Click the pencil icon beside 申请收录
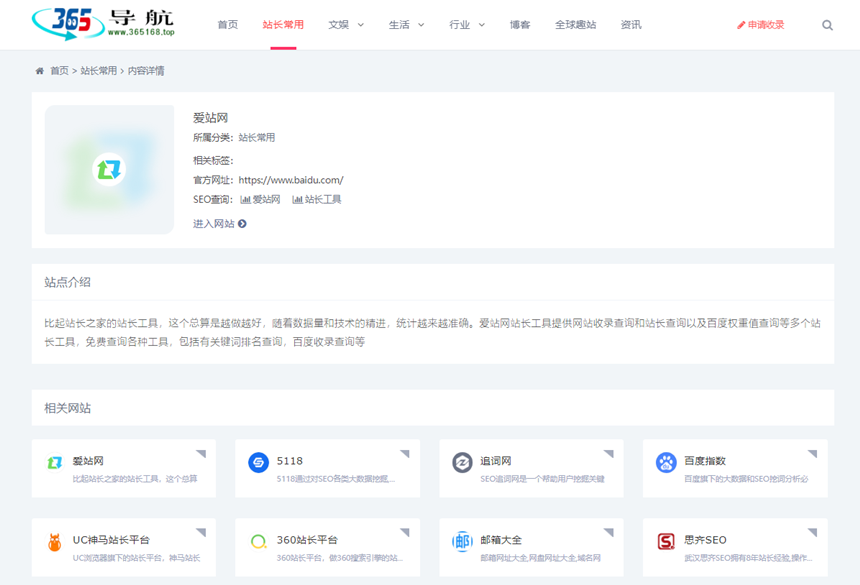 pyautogui.click(x=741, y=25)
